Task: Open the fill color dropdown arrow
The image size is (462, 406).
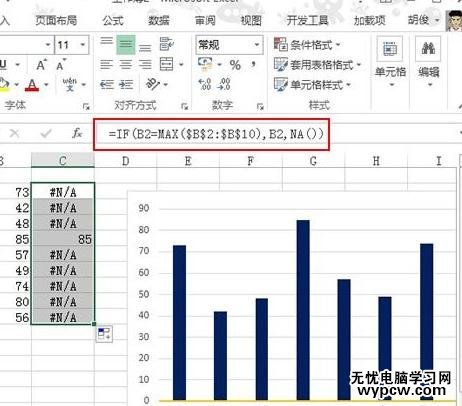Action: point(17,85)
